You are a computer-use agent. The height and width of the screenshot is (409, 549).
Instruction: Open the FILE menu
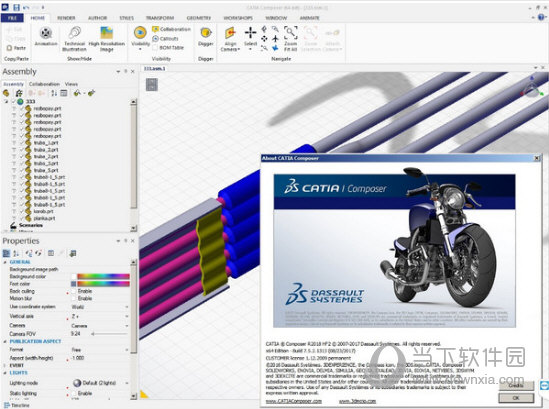(x=12, y=18)
